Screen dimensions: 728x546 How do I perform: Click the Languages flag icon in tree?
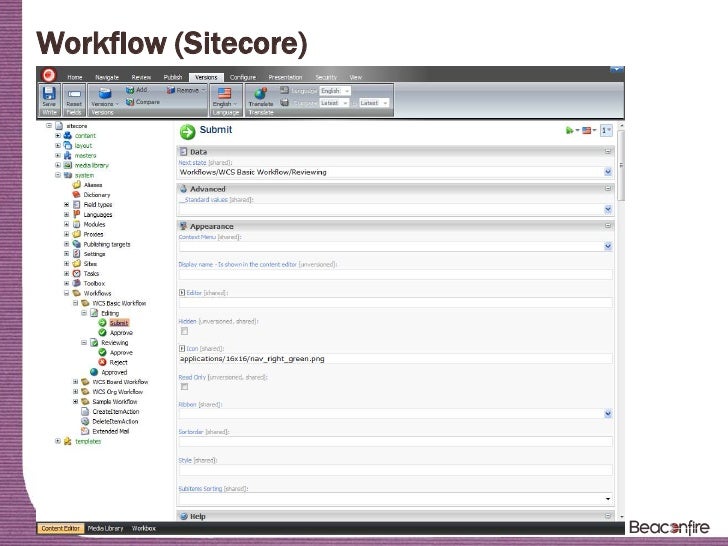tap(77, 214)
